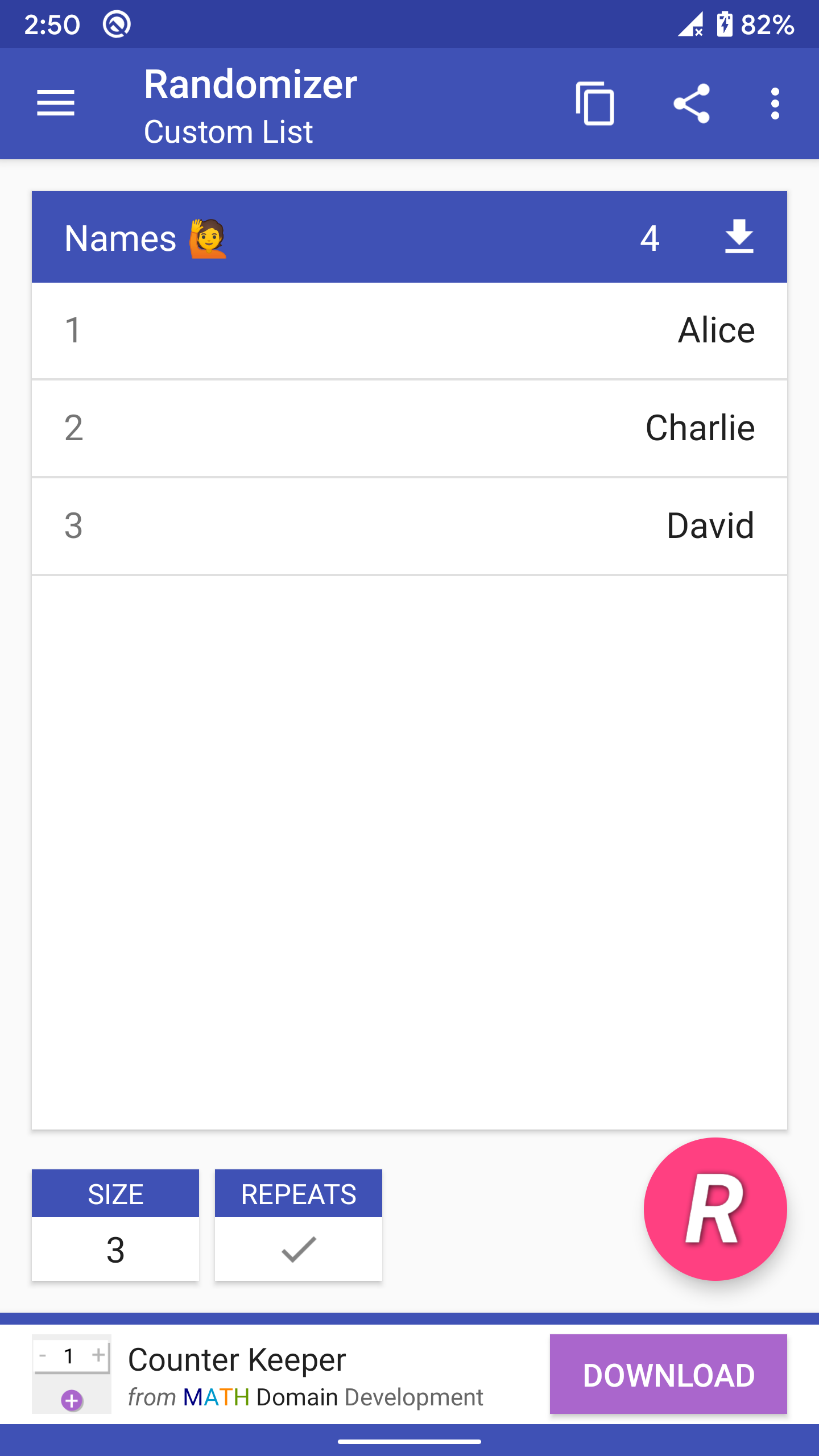
Task: Open the three-dot overflow menu
Action: (775, 104)
